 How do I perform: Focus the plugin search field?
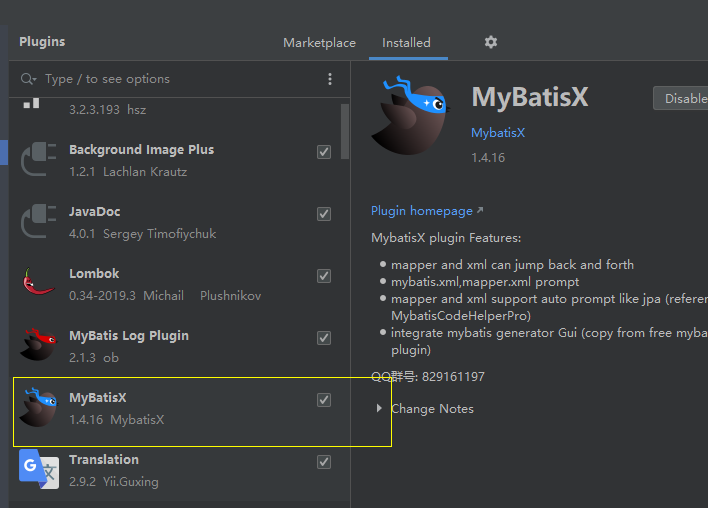click(181, 79)
